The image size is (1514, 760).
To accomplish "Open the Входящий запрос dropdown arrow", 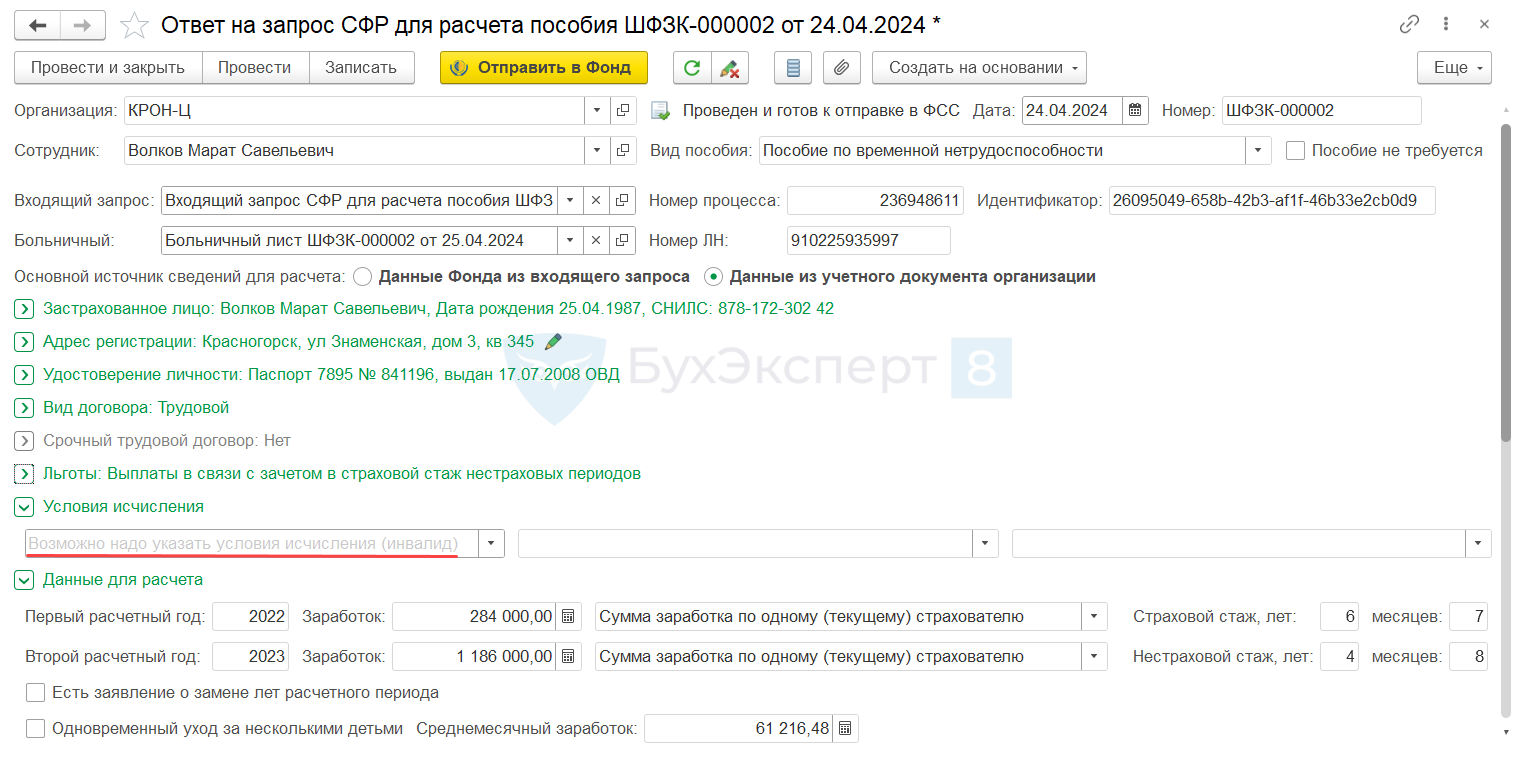I will pyautogui.click(x=570, y=200).
